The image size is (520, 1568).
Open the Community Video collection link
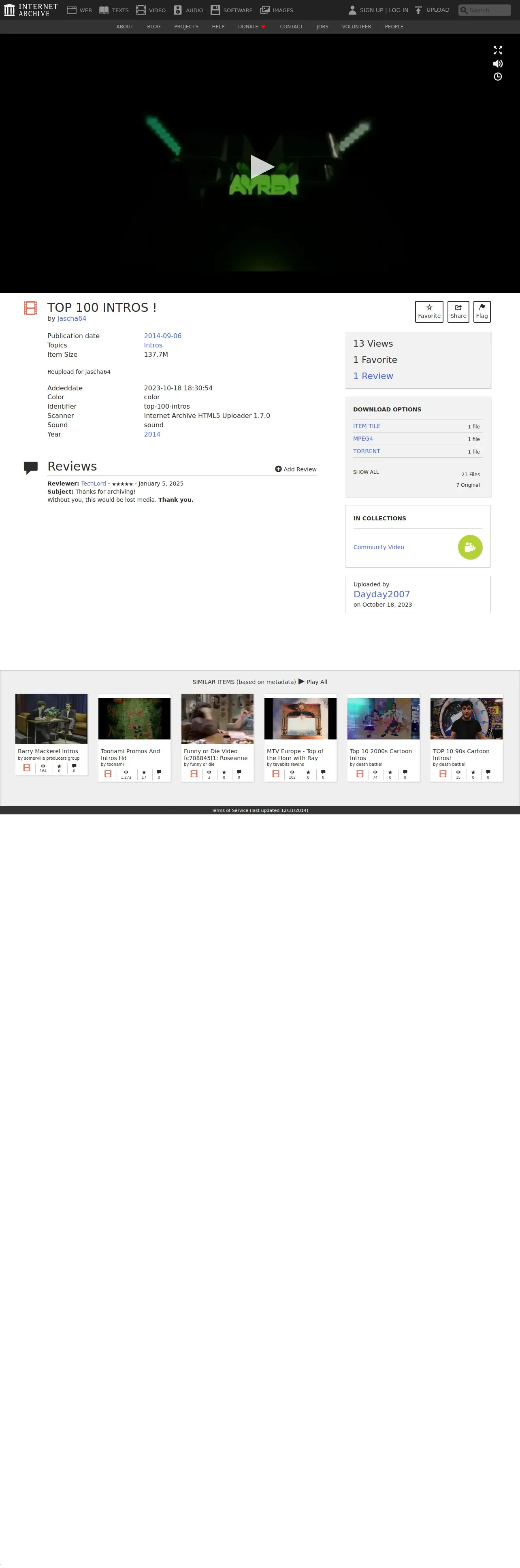[379, 547]
